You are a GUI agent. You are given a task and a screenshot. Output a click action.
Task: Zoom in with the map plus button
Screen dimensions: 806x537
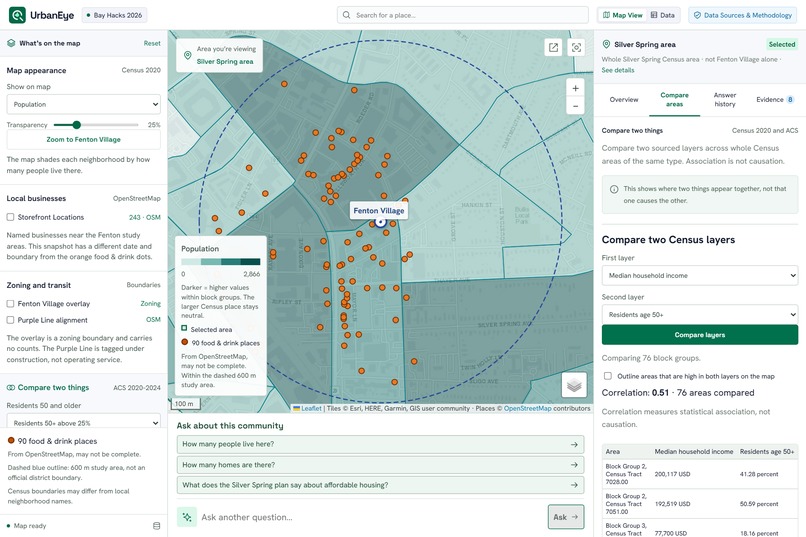point(575,88)
